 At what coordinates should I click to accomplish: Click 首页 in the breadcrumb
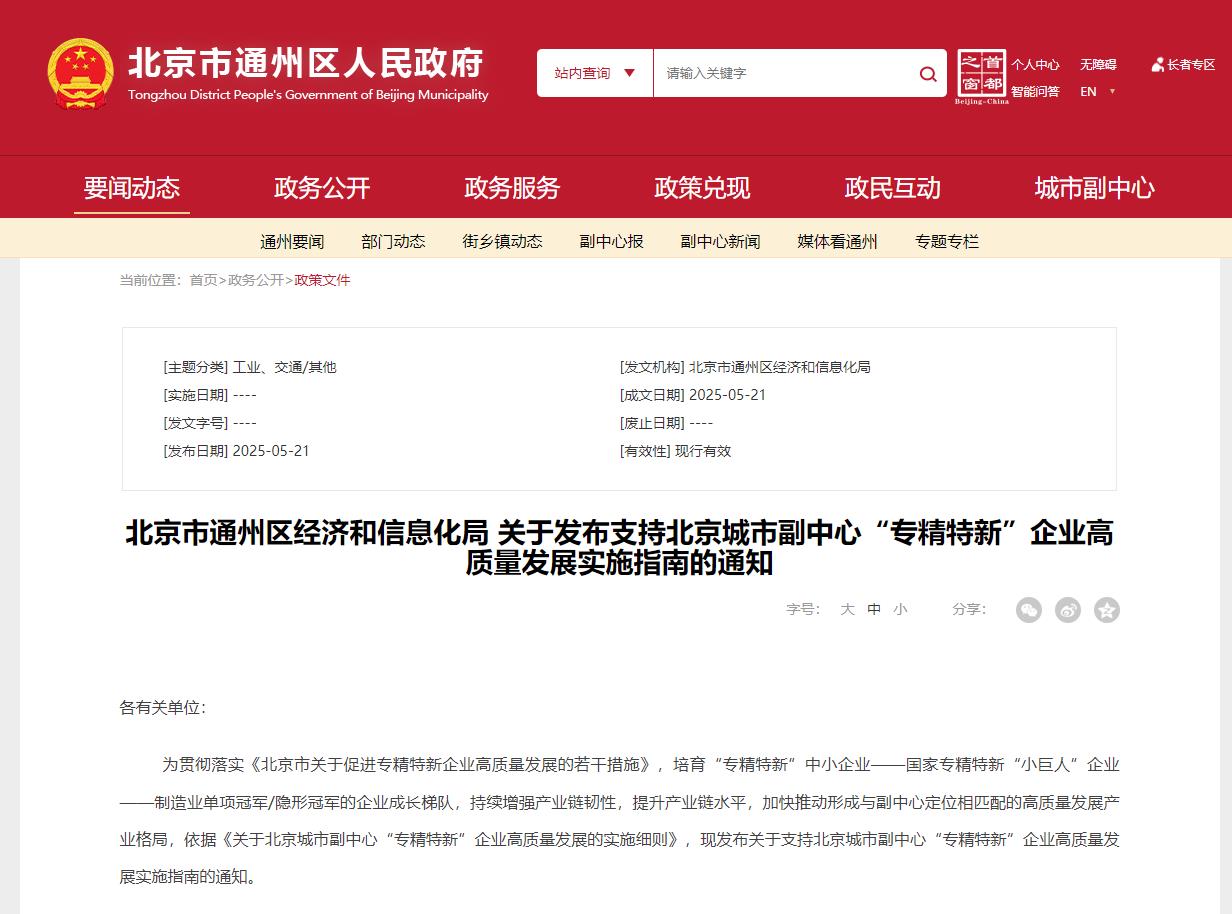[203, 280]
